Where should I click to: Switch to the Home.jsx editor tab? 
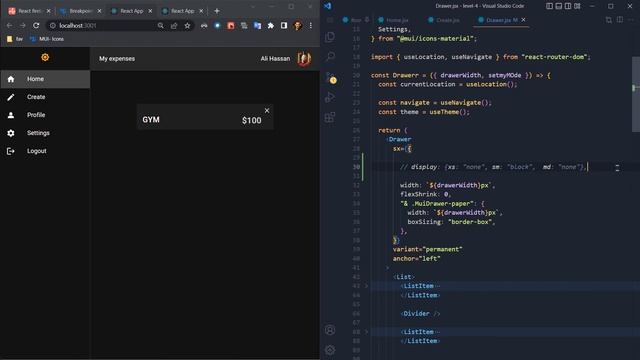pyautogui.click(x=393, y=20)
